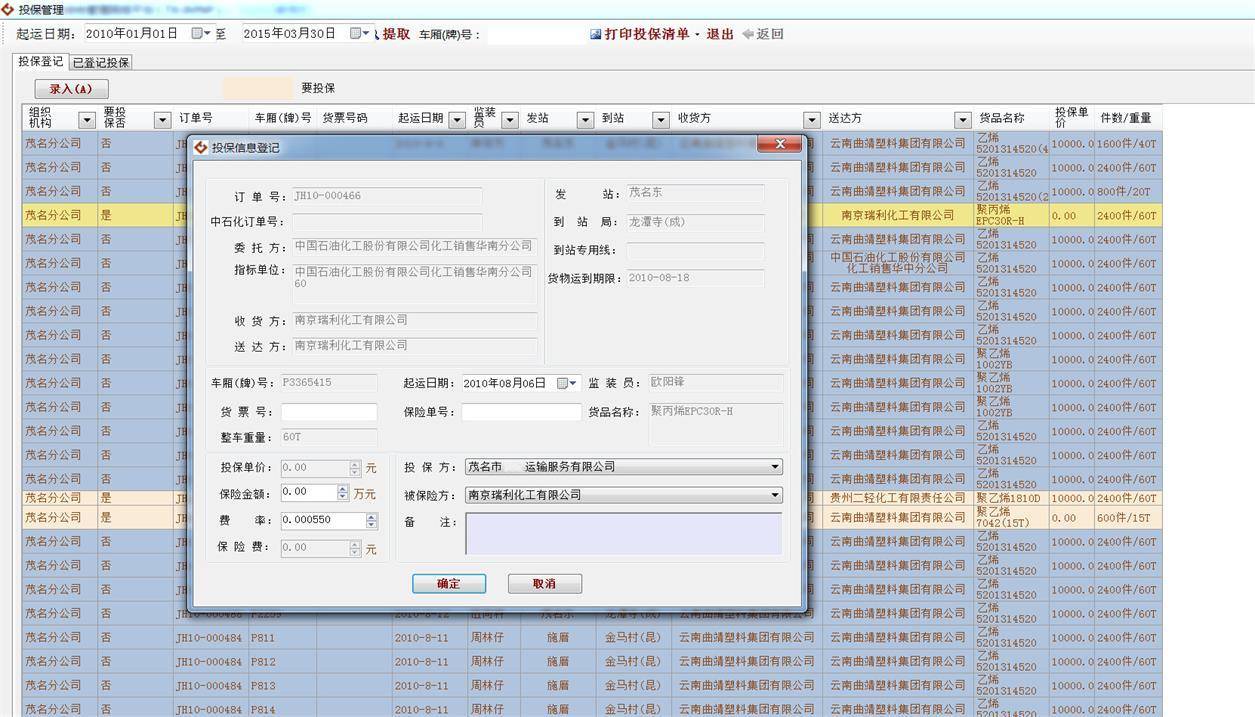Expand the 被保险方 dropdown
Viewport: 1255px width, 717px height.
click(774, 495)
